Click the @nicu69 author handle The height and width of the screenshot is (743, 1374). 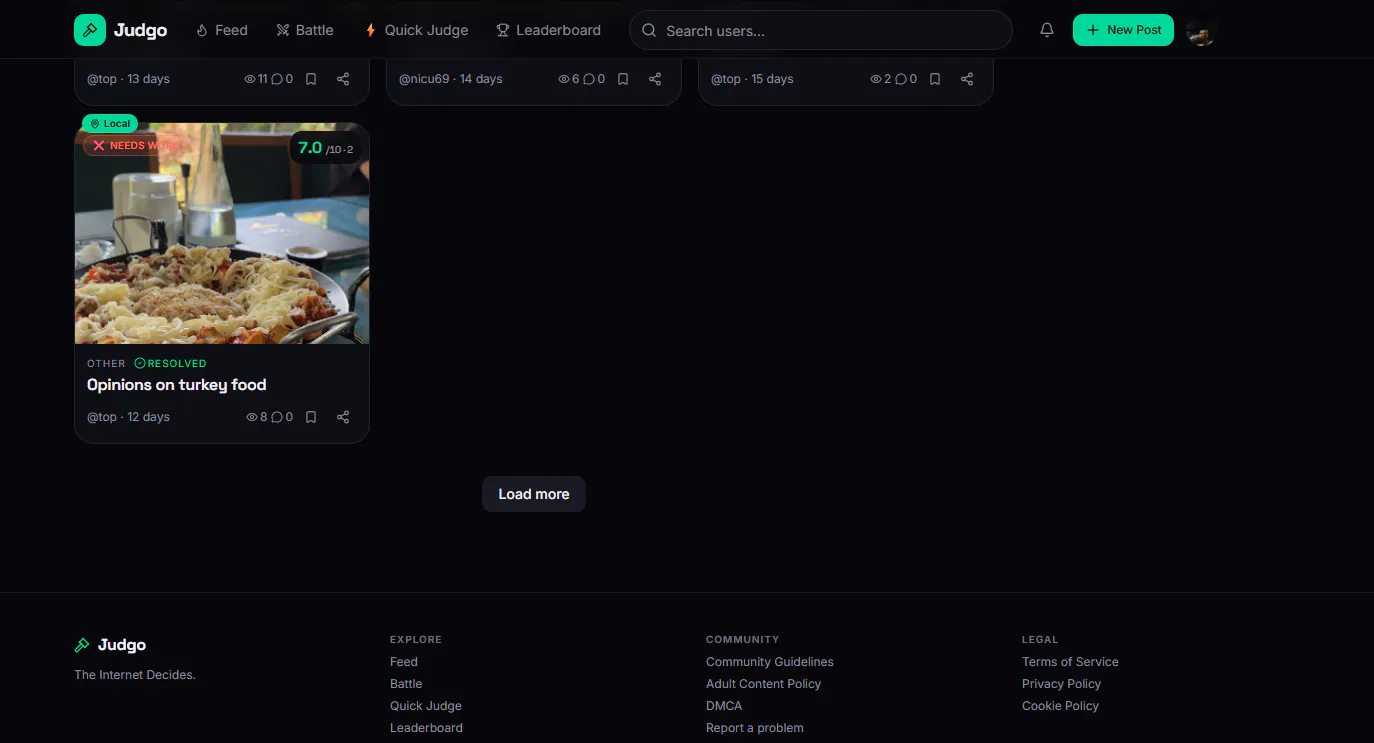coord(424,79)
